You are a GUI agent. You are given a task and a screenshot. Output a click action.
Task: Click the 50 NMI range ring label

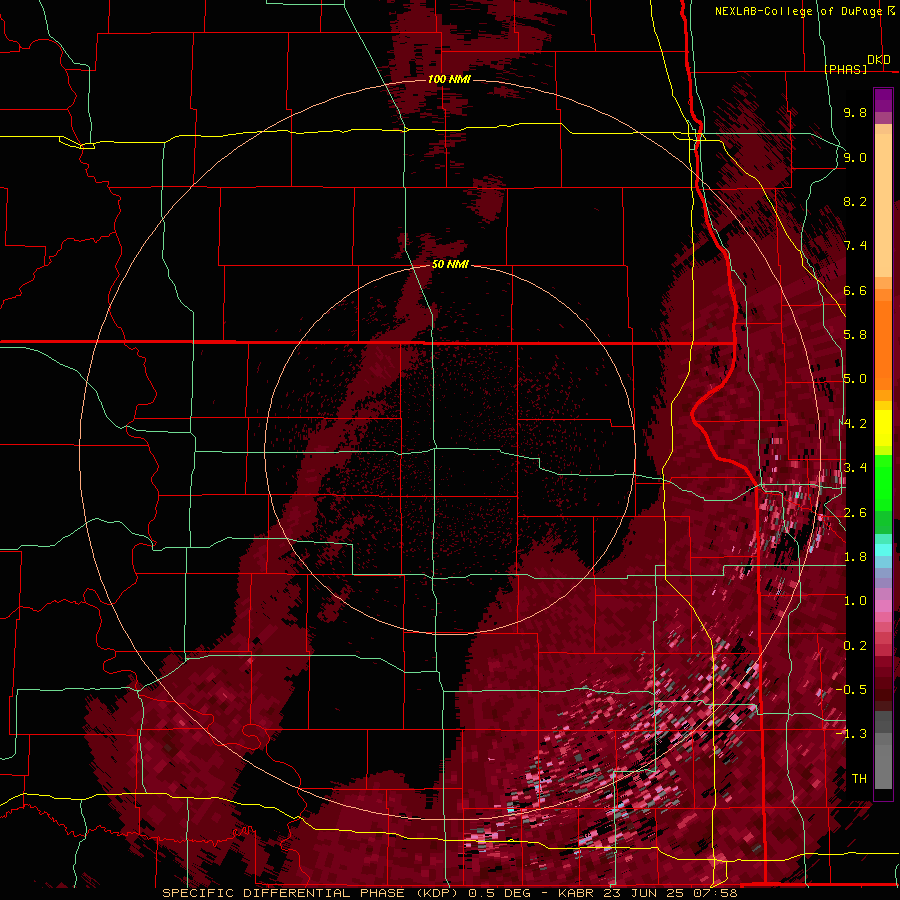(450, 264)
